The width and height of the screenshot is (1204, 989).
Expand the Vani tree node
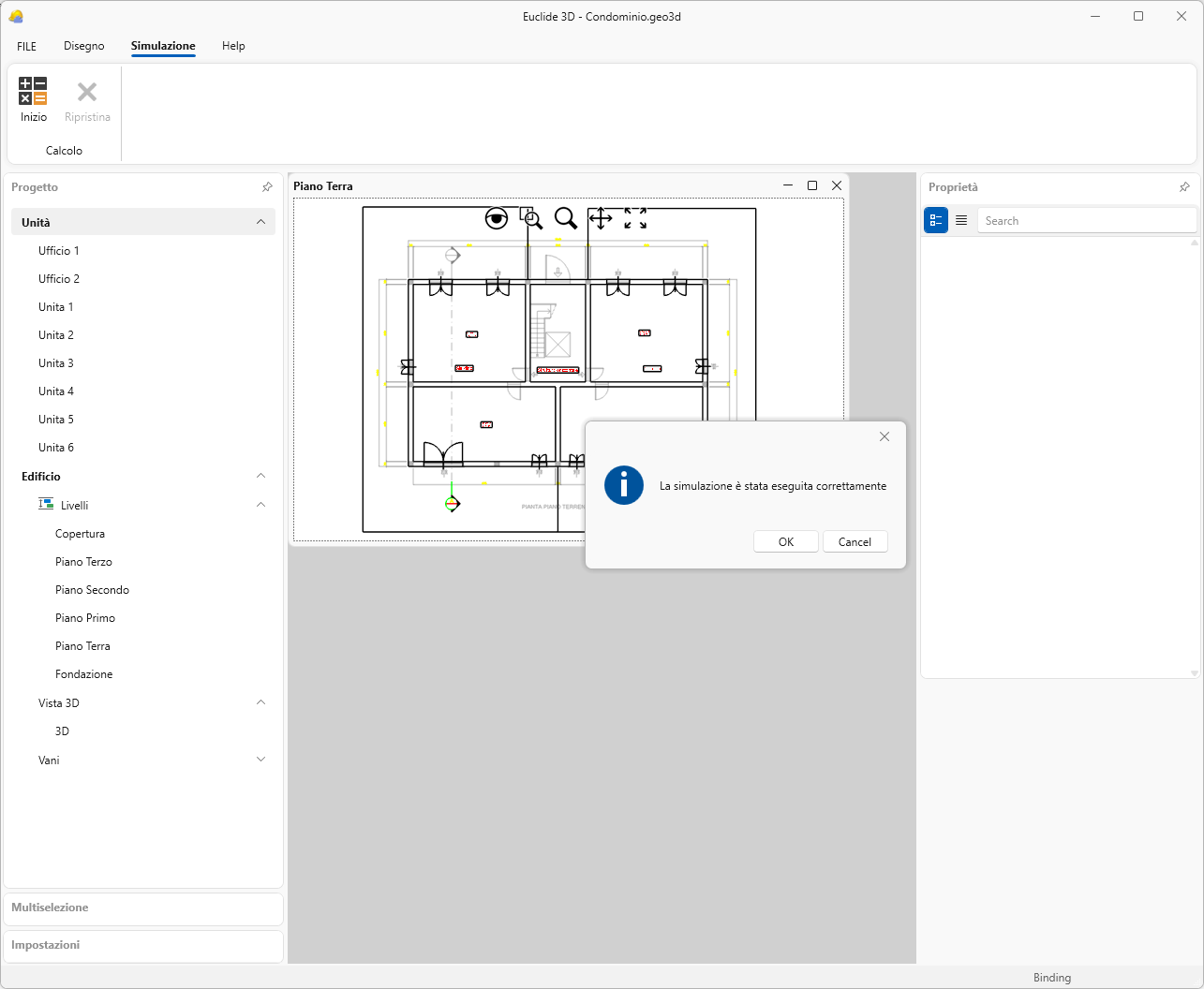tap(260, 760)
